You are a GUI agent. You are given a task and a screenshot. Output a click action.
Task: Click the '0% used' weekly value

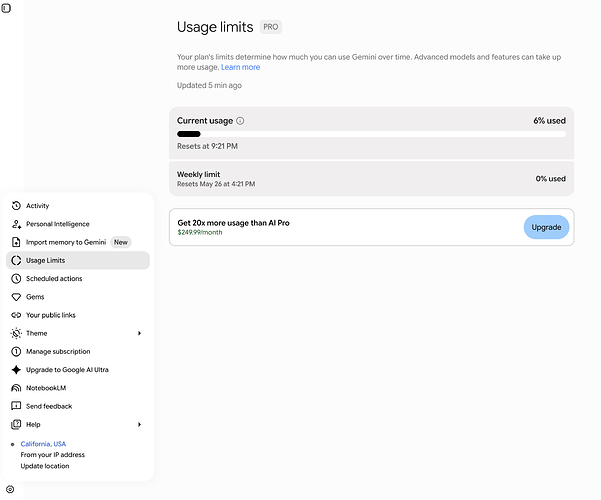tap(550, 179)
